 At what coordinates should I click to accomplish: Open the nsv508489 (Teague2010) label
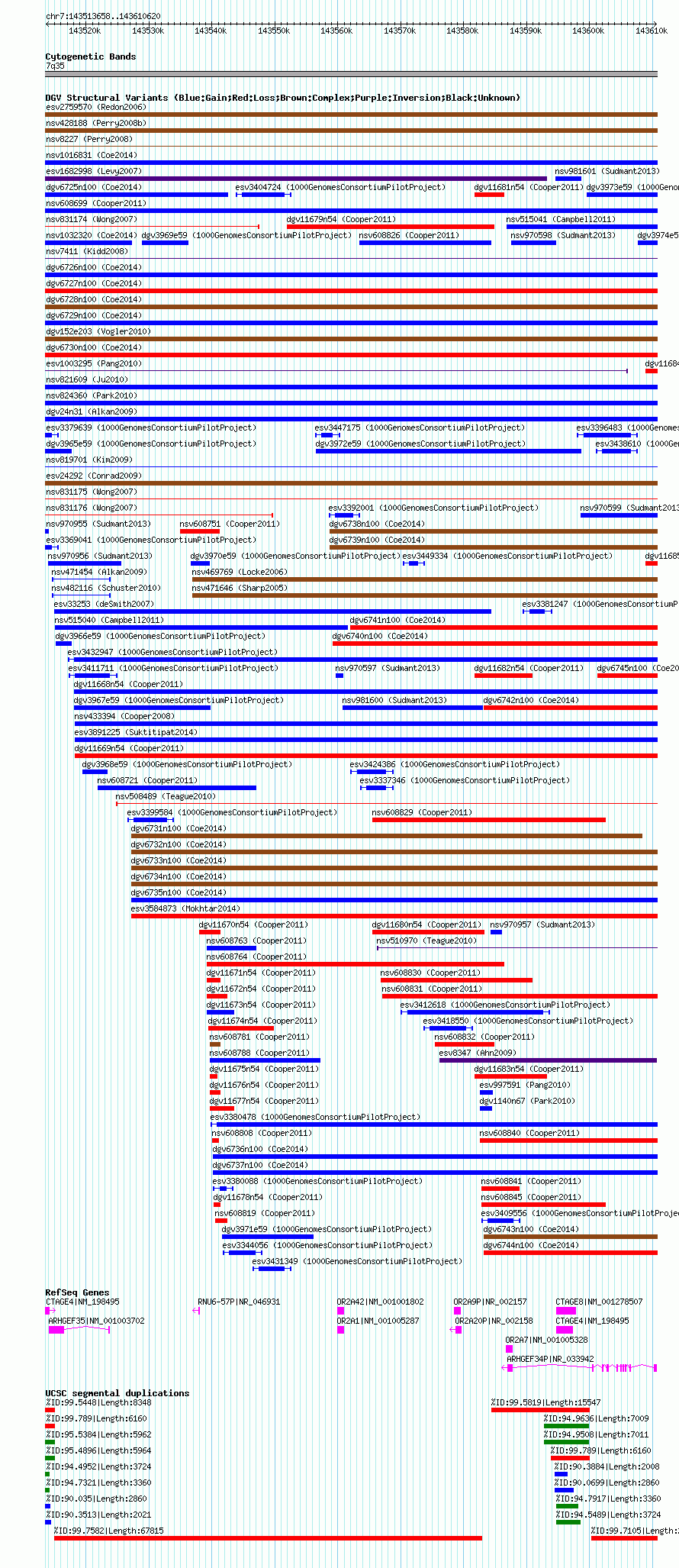pyautogui.click(x=166, y=796)
